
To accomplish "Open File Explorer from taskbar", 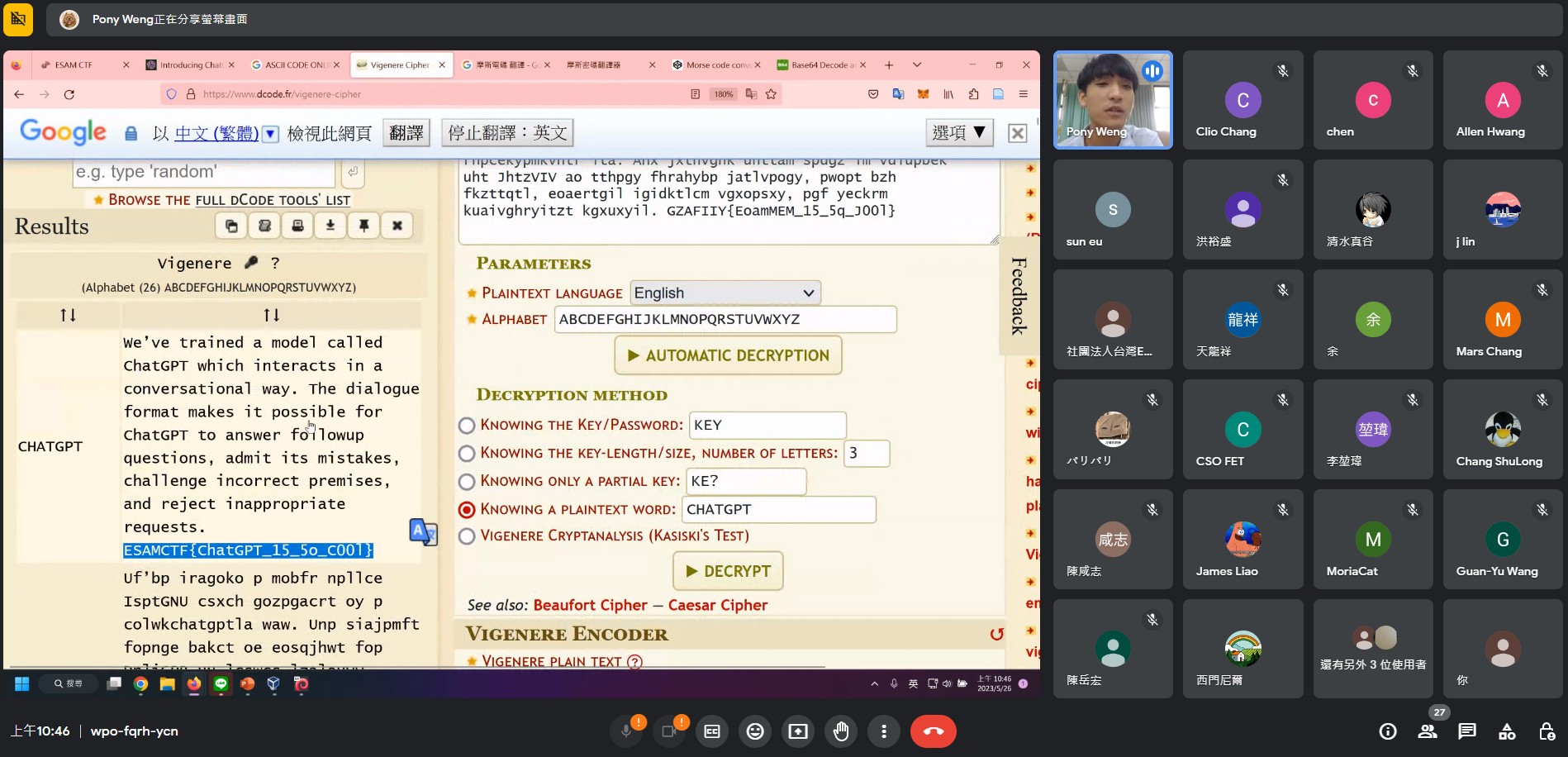I will 167,683.
